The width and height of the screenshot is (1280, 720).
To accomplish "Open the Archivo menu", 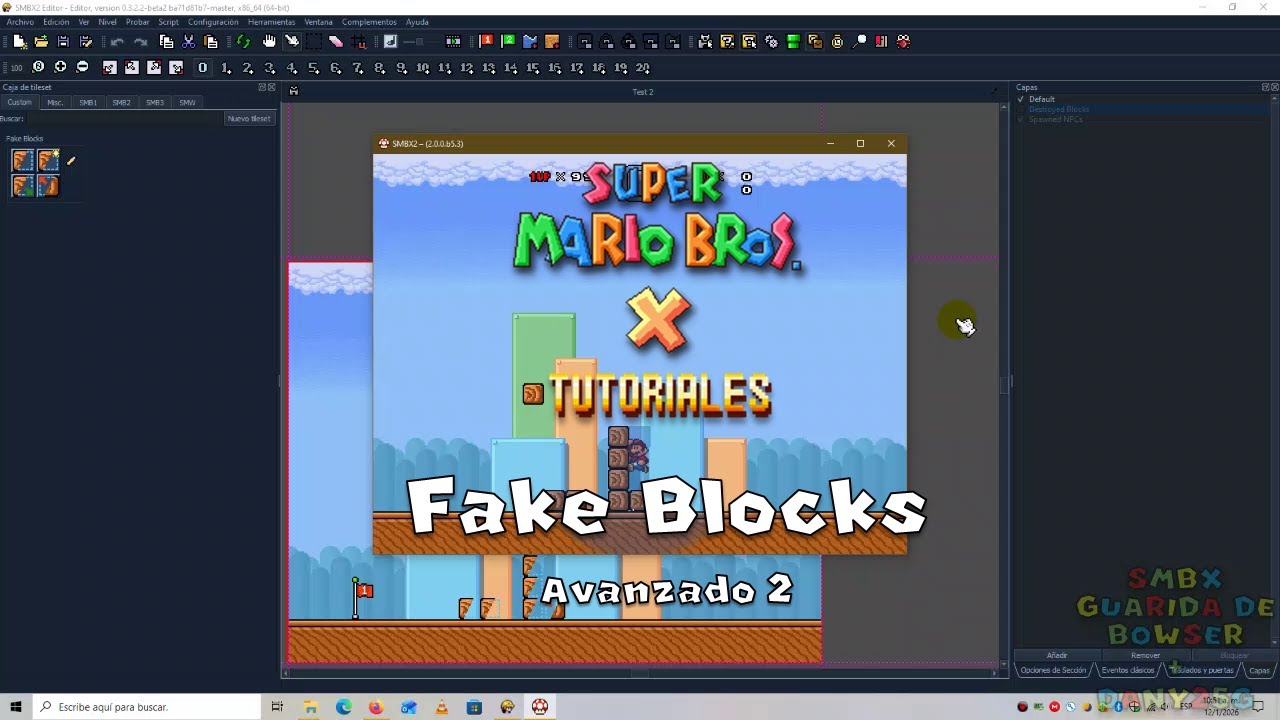I will coord(20,22).
